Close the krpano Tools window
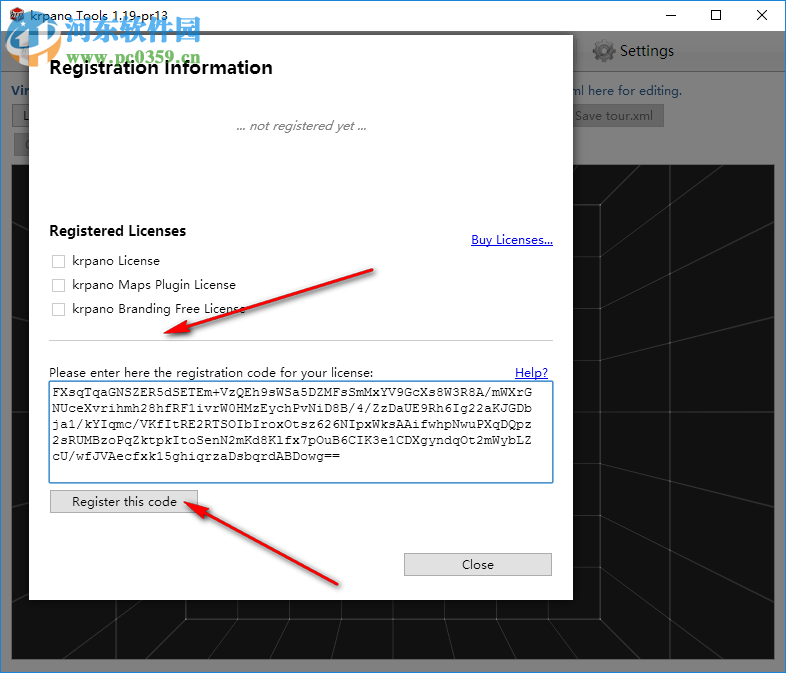 point(761,16)
